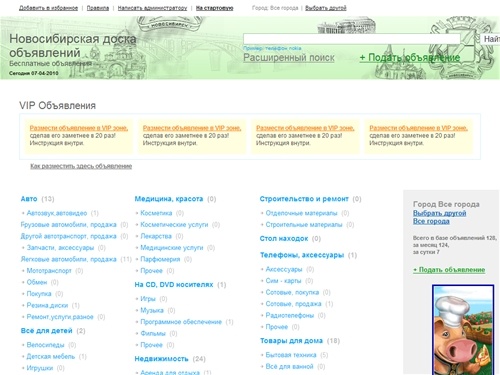Open 'Медицина, красота' category
The height and width of the screenshot is (375, 500).
coord(169,199)
